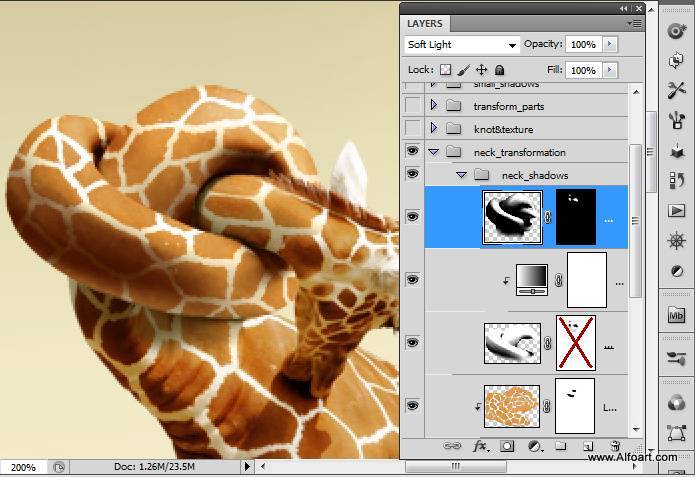
Task: Add a layer mask using bottom icon
Action: (507, 446)
